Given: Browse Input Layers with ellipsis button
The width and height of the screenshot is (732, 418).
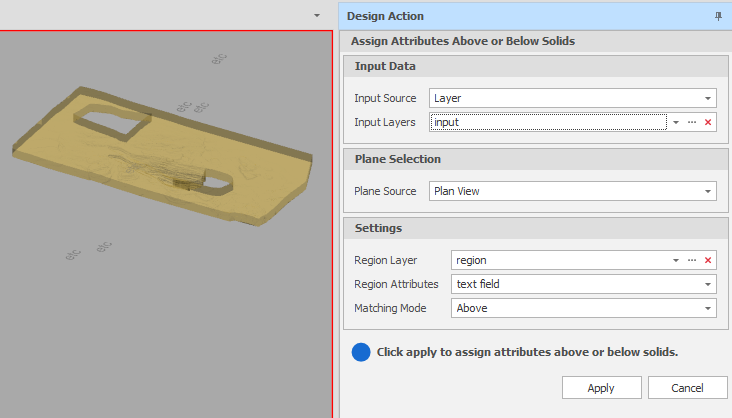Looking at the screenshot, I should 692,122.
